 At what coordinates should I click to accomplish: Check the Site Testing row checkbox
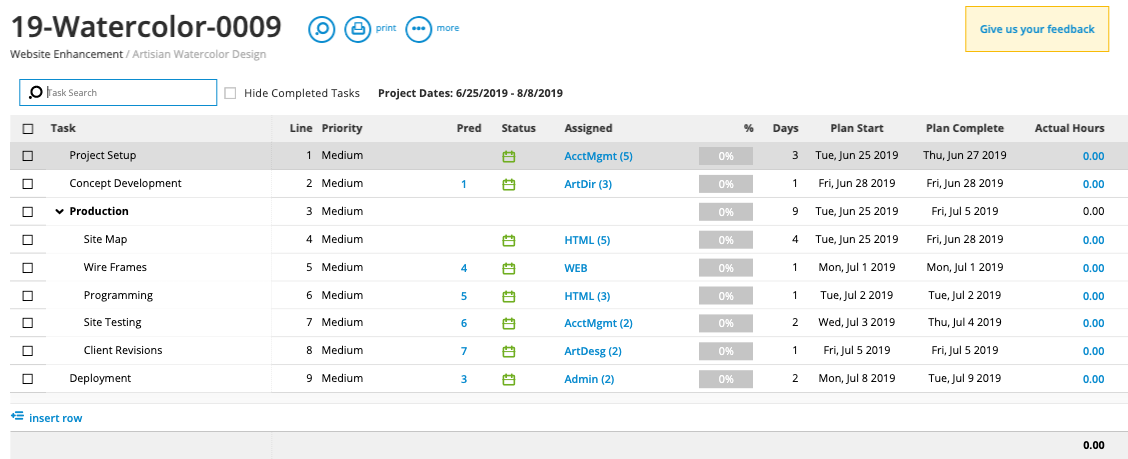click(x=28, y=323)
